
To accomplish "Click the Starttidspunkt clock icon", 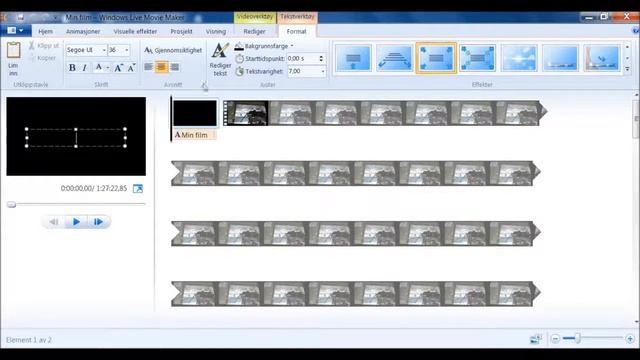I will [x=240, y=58].
